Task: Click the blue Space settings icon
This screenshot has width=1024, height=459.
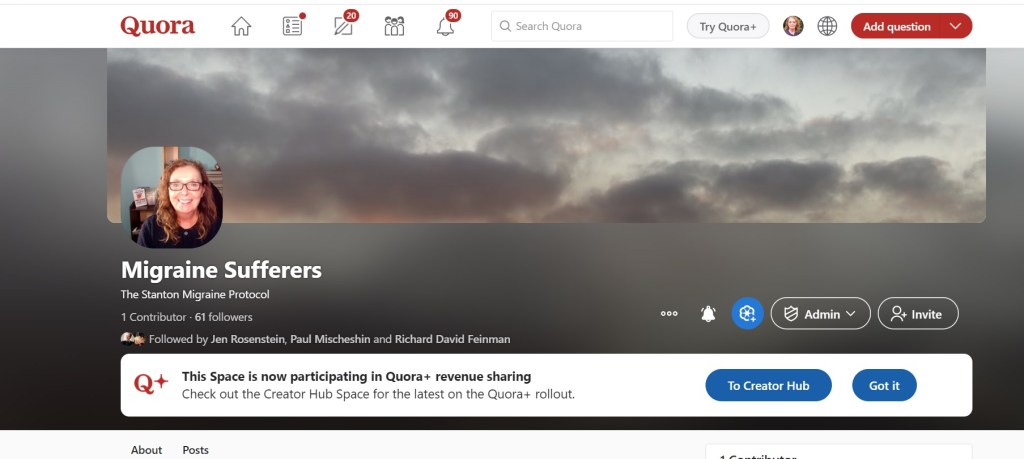Action: (x=747, y=314)
